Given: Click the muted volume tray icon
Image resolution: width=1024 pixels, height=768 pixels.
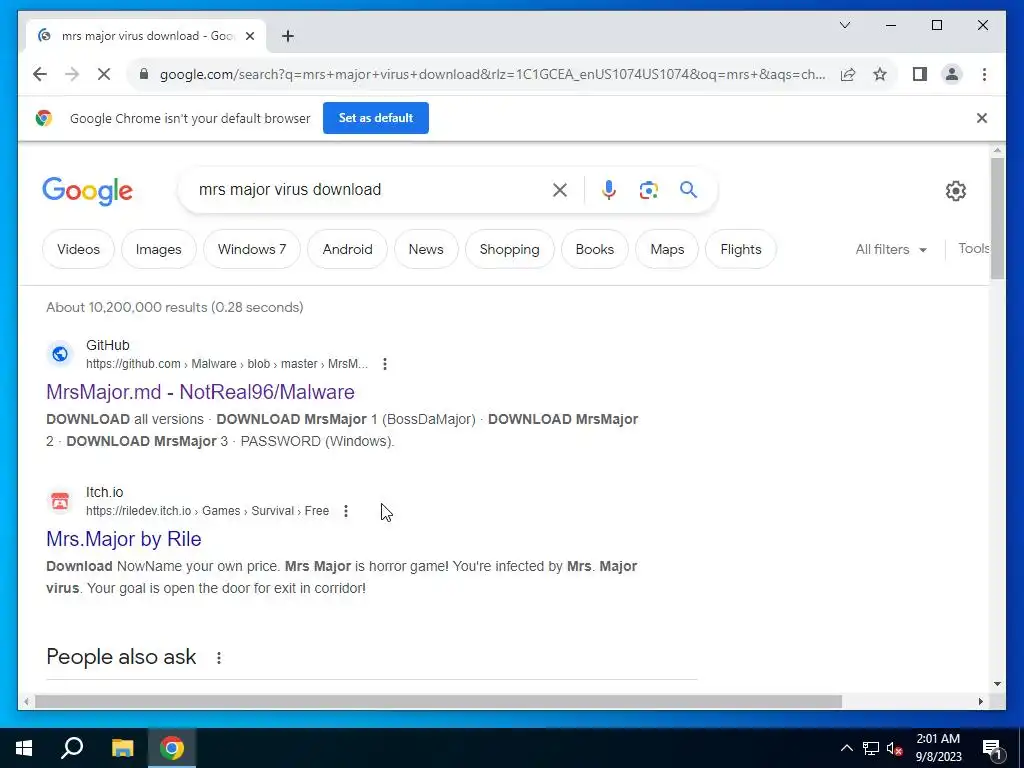Looking at the screenshot, I should point(894,748).
